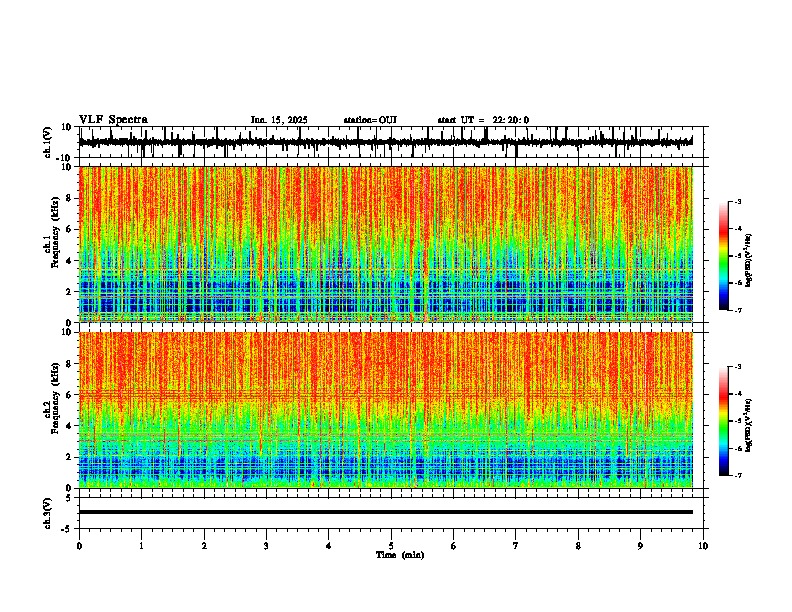
Task: Click the -7 label below ch.1 colorbar
Action: point(737,311)
